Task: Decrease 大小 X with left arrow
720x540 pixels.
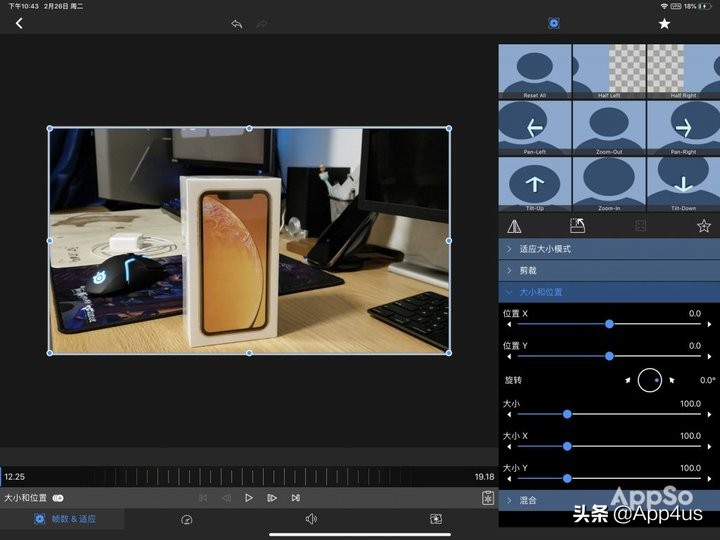Action: coord(509,446)
